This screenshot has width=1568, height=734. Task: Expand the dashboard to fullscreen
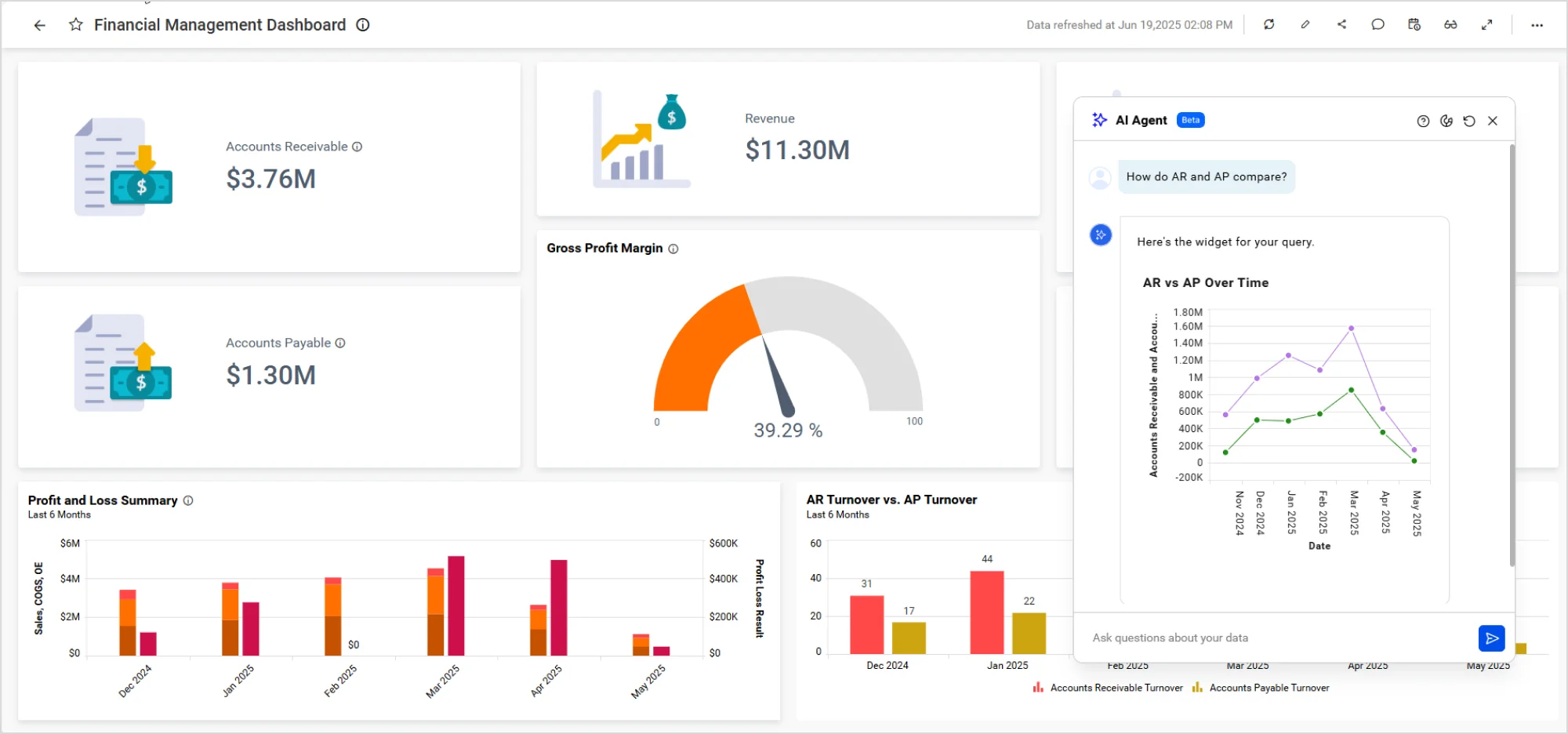pyautogui.click(x=1486, y=24)
